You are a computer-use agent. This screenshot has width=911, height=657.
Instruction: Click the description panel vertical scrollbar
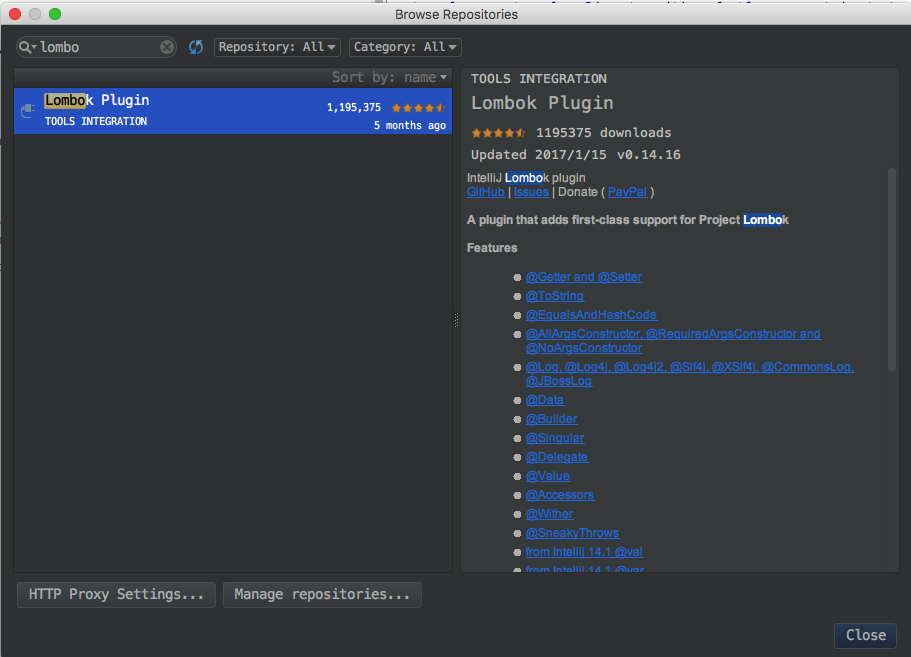[892, 270]
